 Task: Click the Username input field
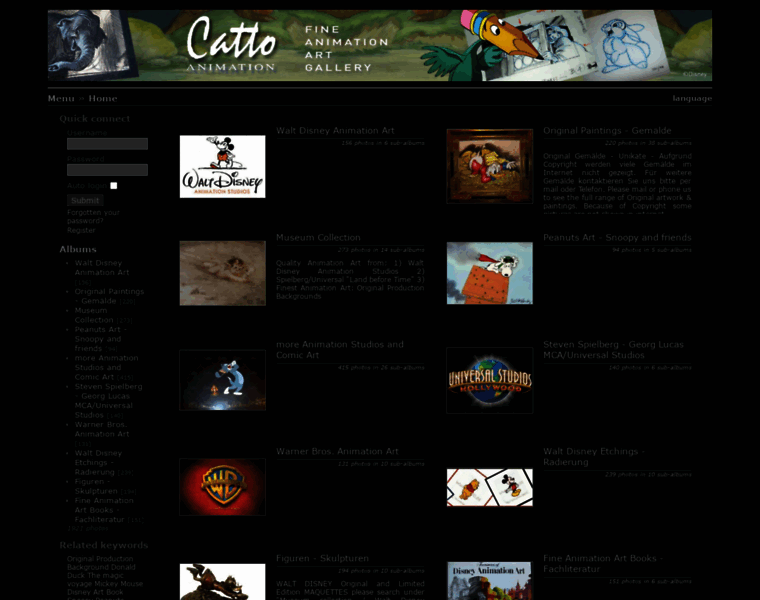107,144
